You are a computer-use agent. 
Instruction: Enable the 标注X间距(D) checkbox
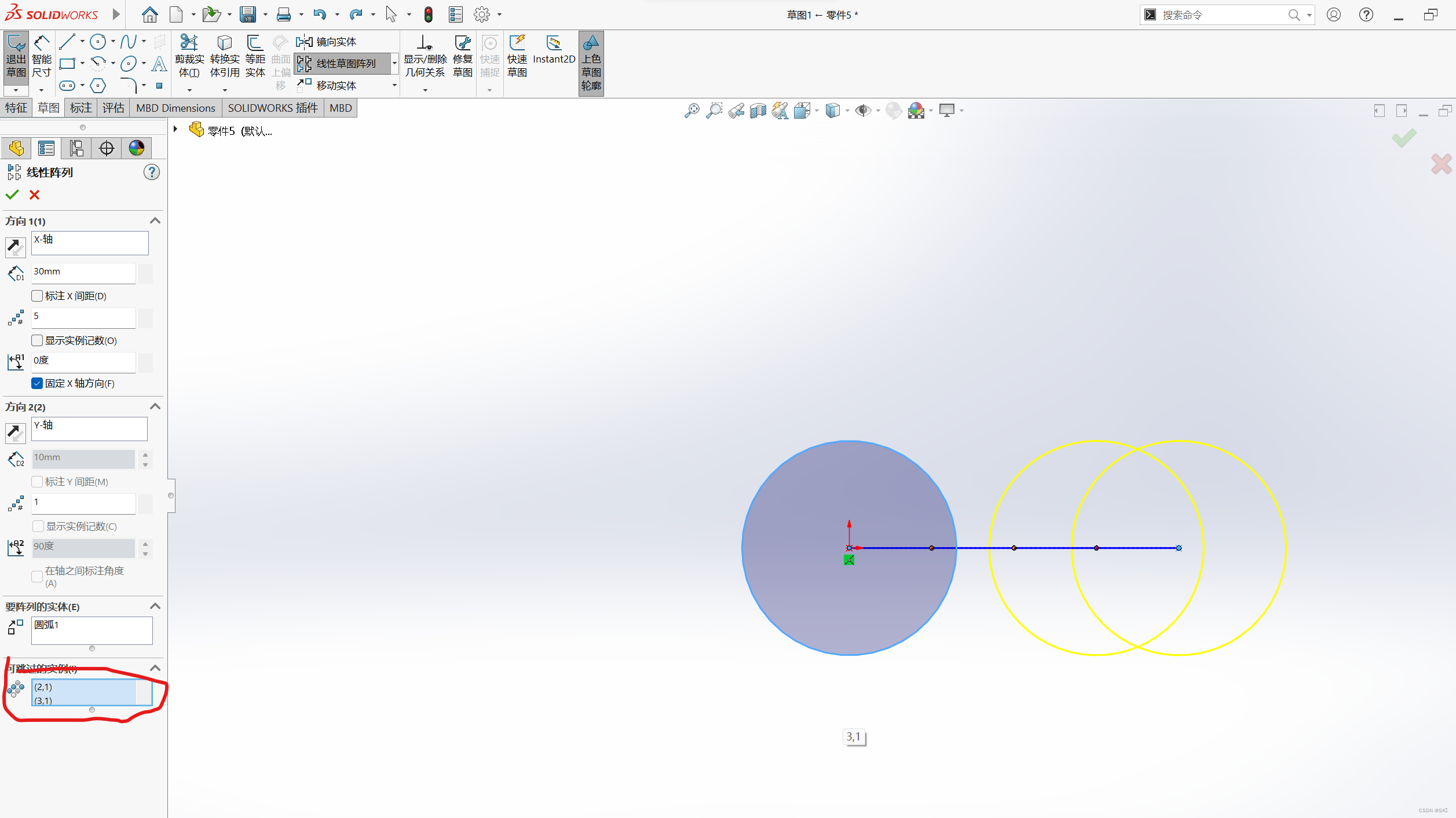pyautogui.click(x=37, y=295)
